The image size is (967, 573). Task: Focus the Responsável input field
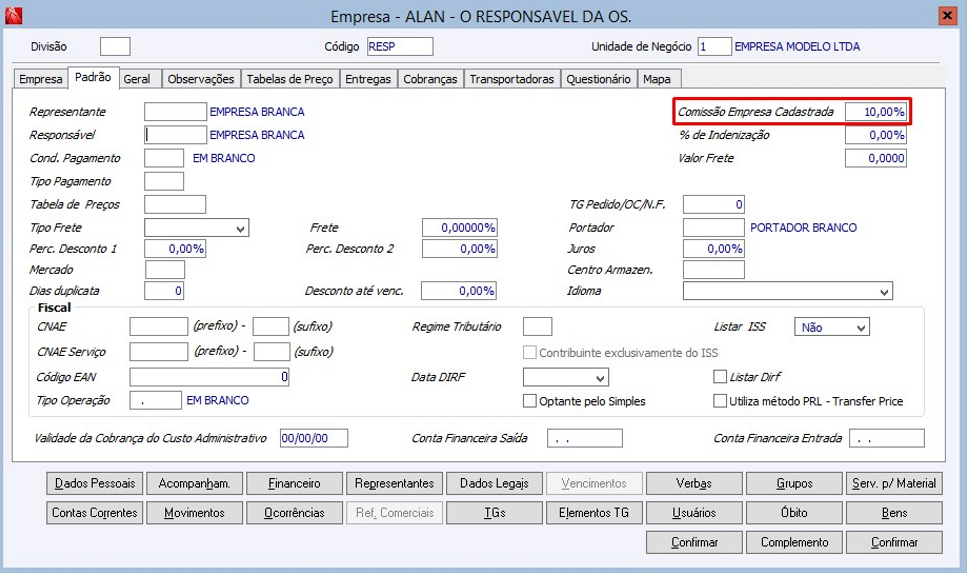(175, 135)
